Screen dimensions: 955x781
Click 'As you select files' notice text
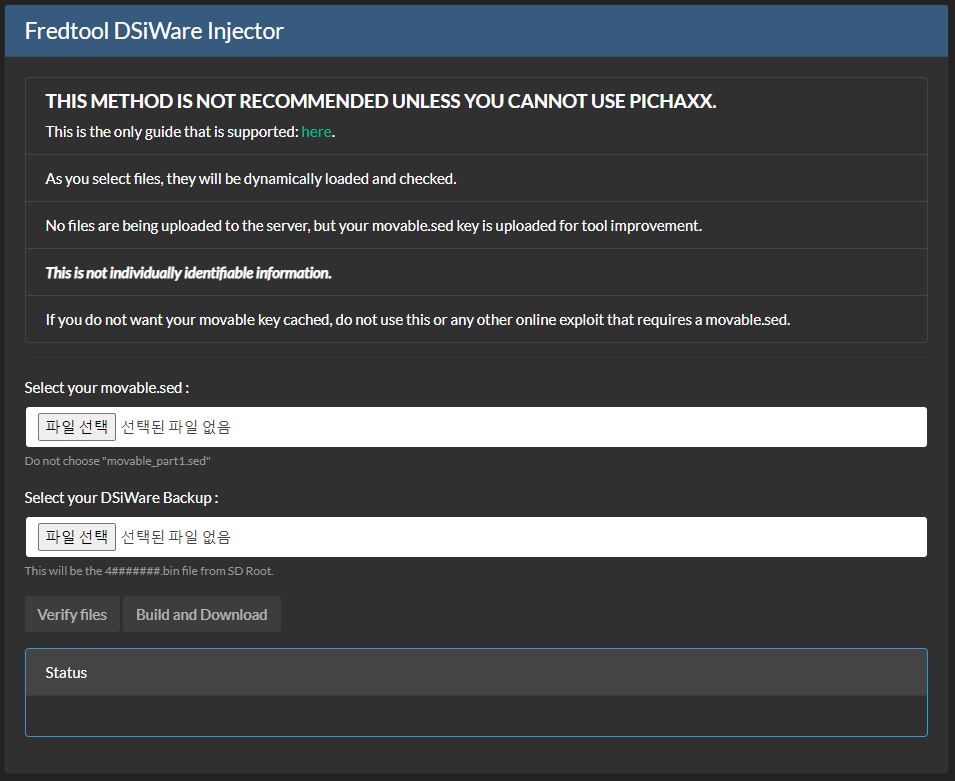tap(251, 179)
